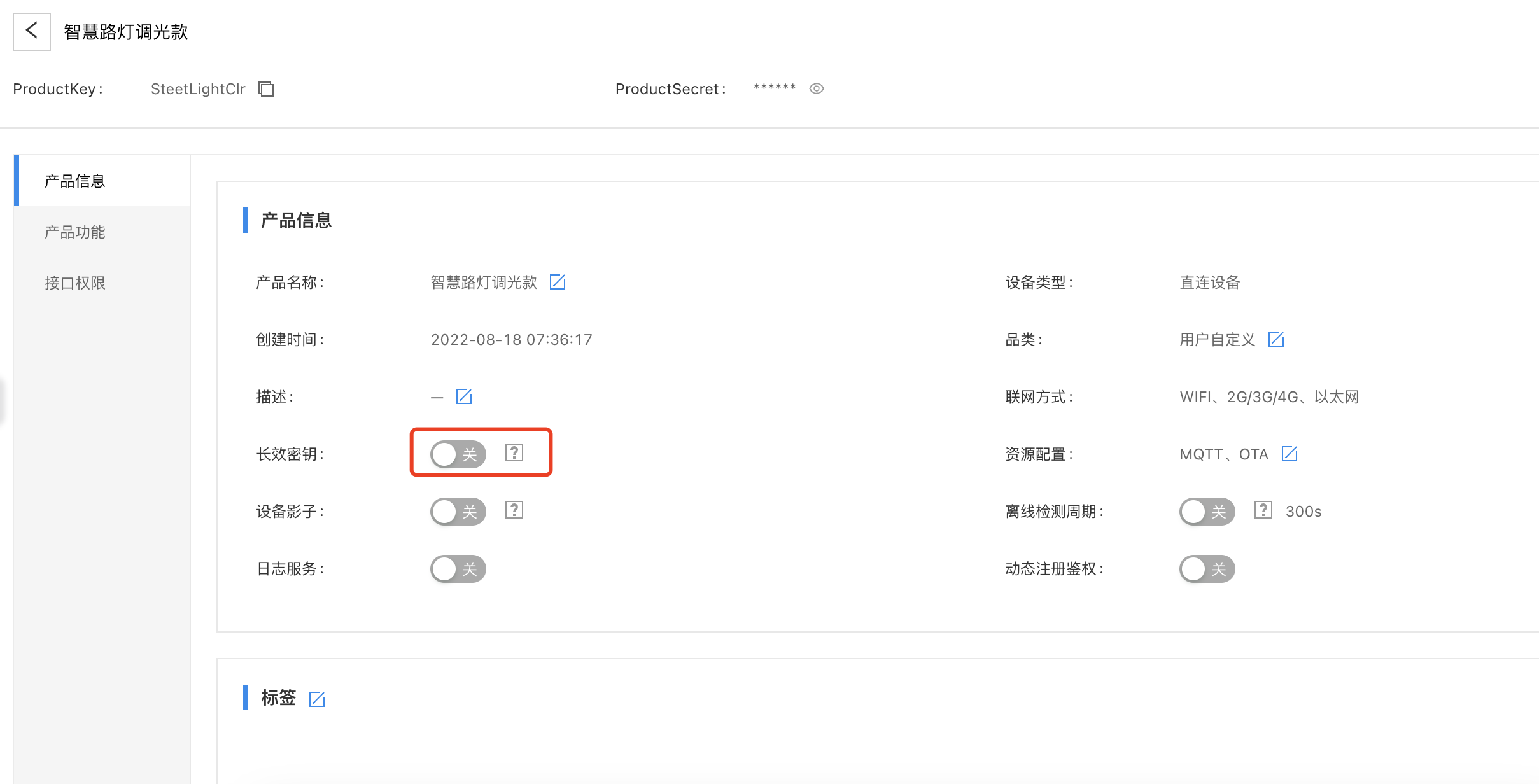
Task: Switch to the 接口权限 tab
Action: pyautogui.click(x=102, y=283)
